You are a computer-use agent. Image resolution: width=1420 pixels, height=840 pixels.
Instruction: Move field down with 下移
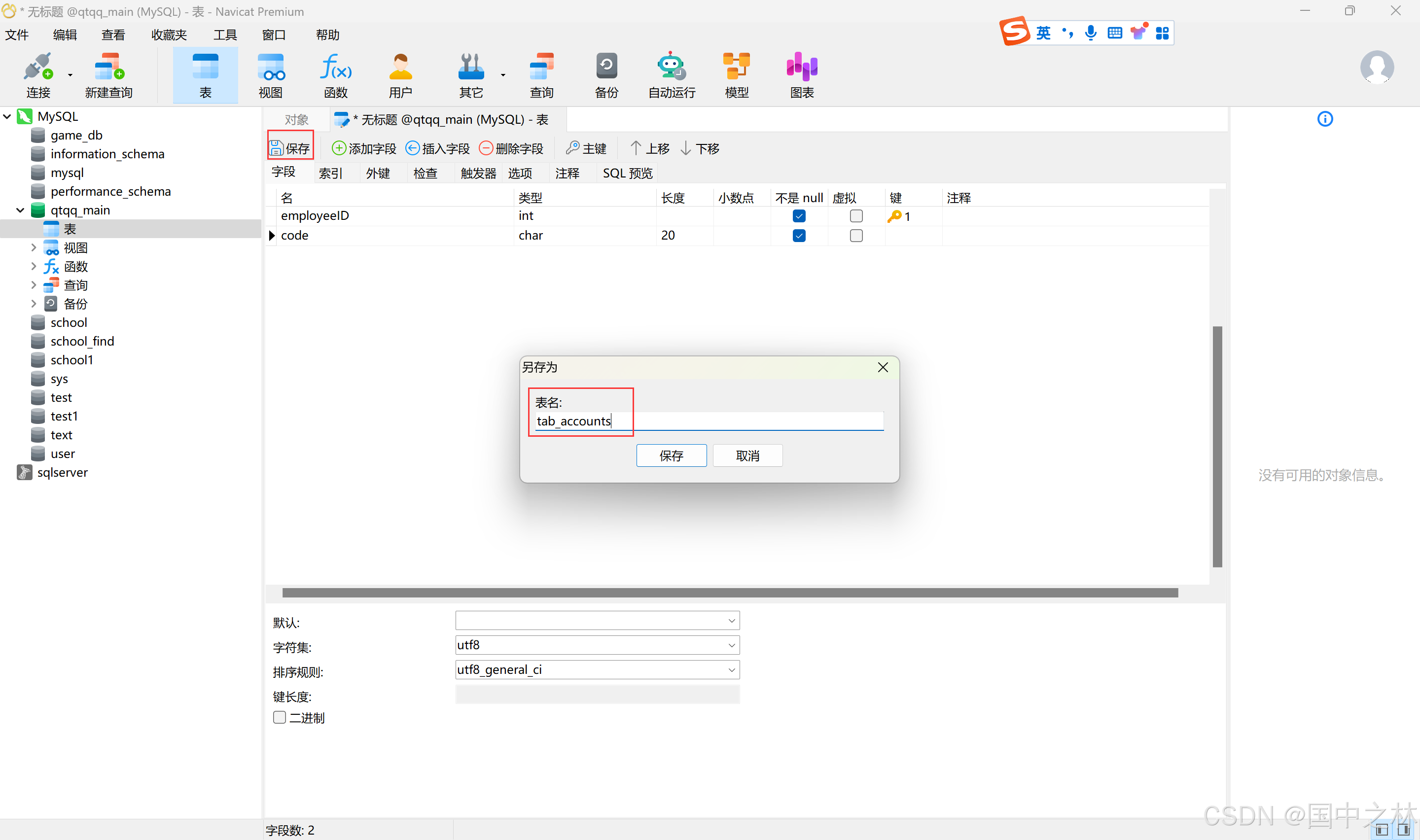(x=700, y=148)
